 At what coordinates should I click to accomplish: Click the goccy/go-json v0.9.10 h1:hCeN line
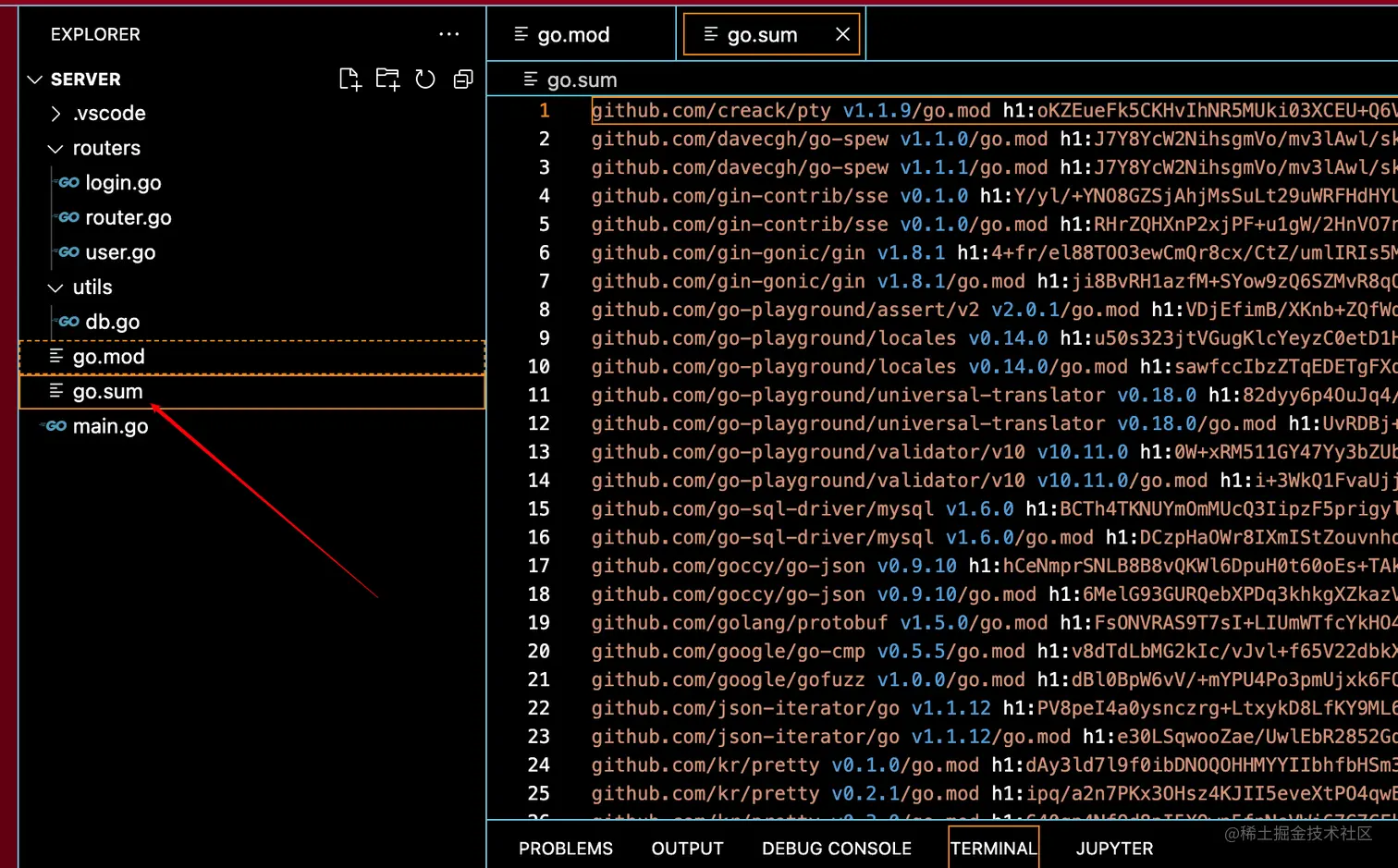tap(994, 566)
